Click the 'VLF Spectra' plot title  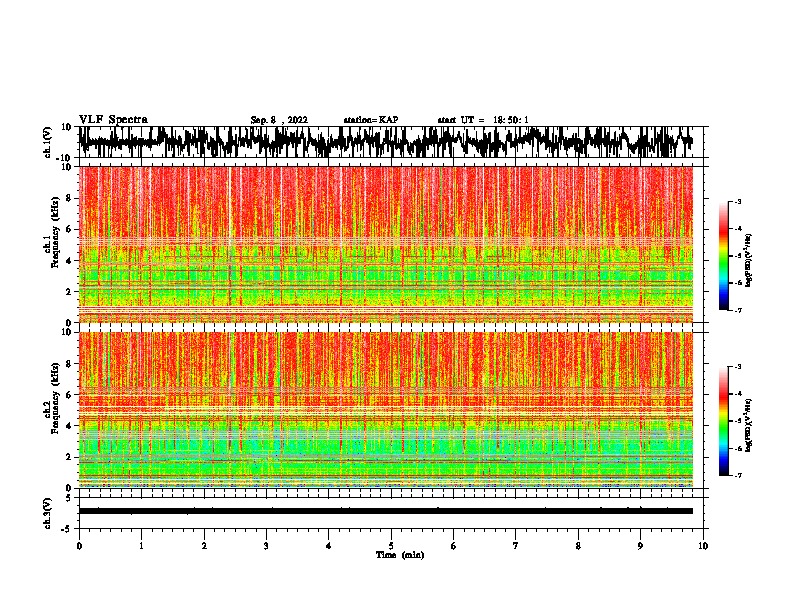coord(113,120)
